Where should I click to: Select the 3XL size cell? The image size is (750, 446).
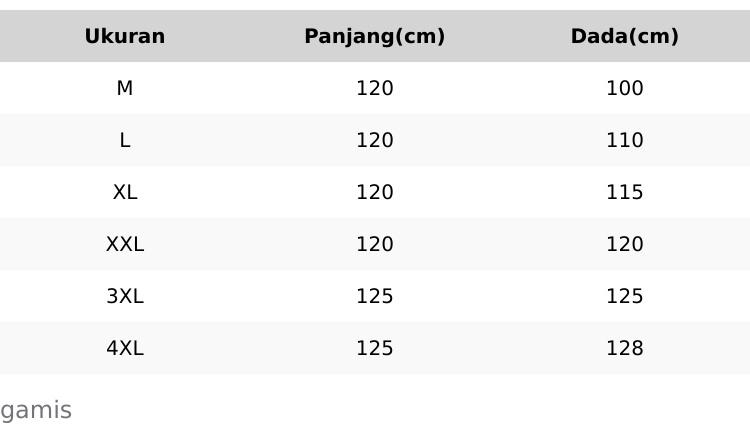pyautogui.click(x=125, y=297)
